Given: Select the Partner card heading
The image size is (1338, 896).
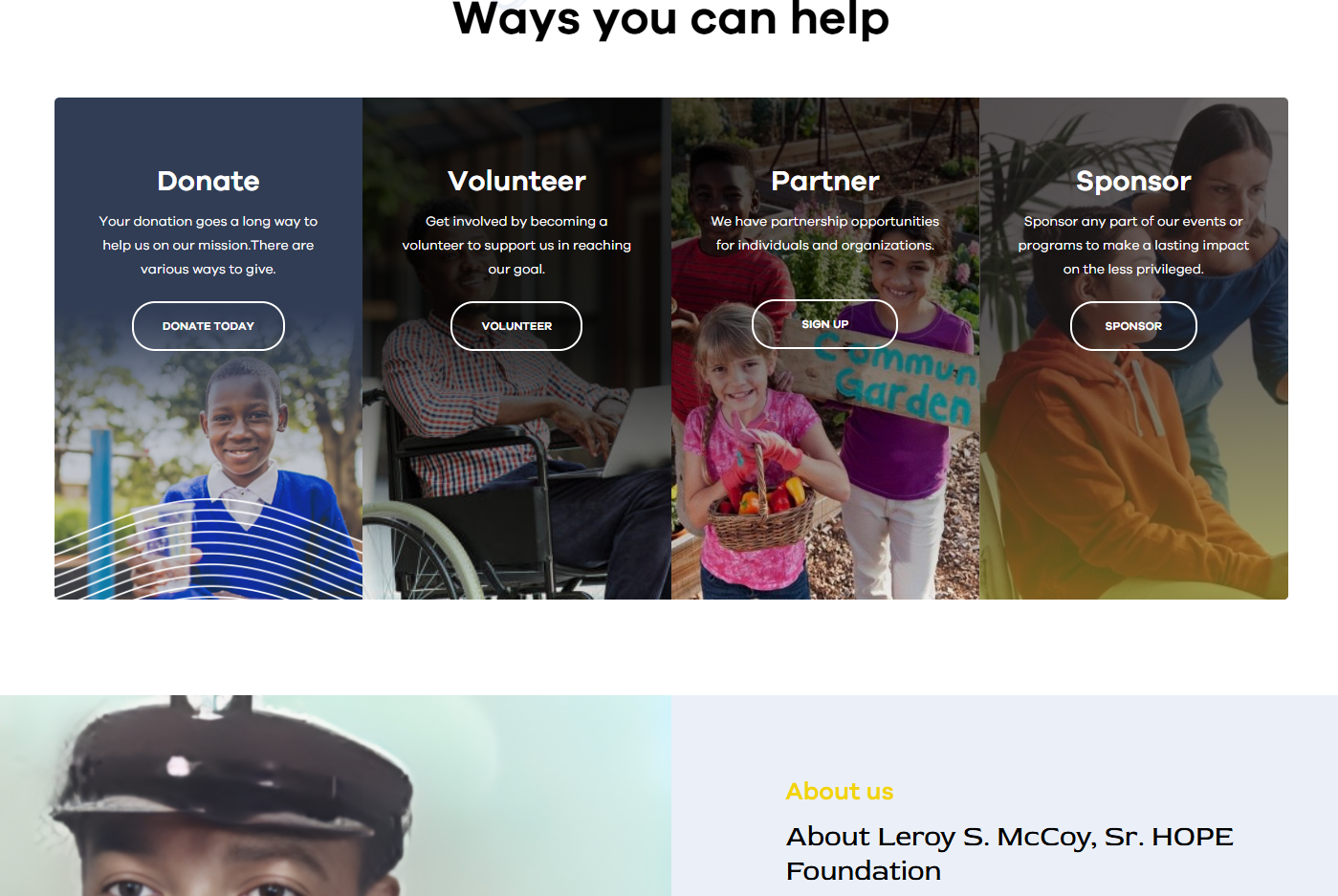Looking at the screenshot, I should tap(825, 181).
